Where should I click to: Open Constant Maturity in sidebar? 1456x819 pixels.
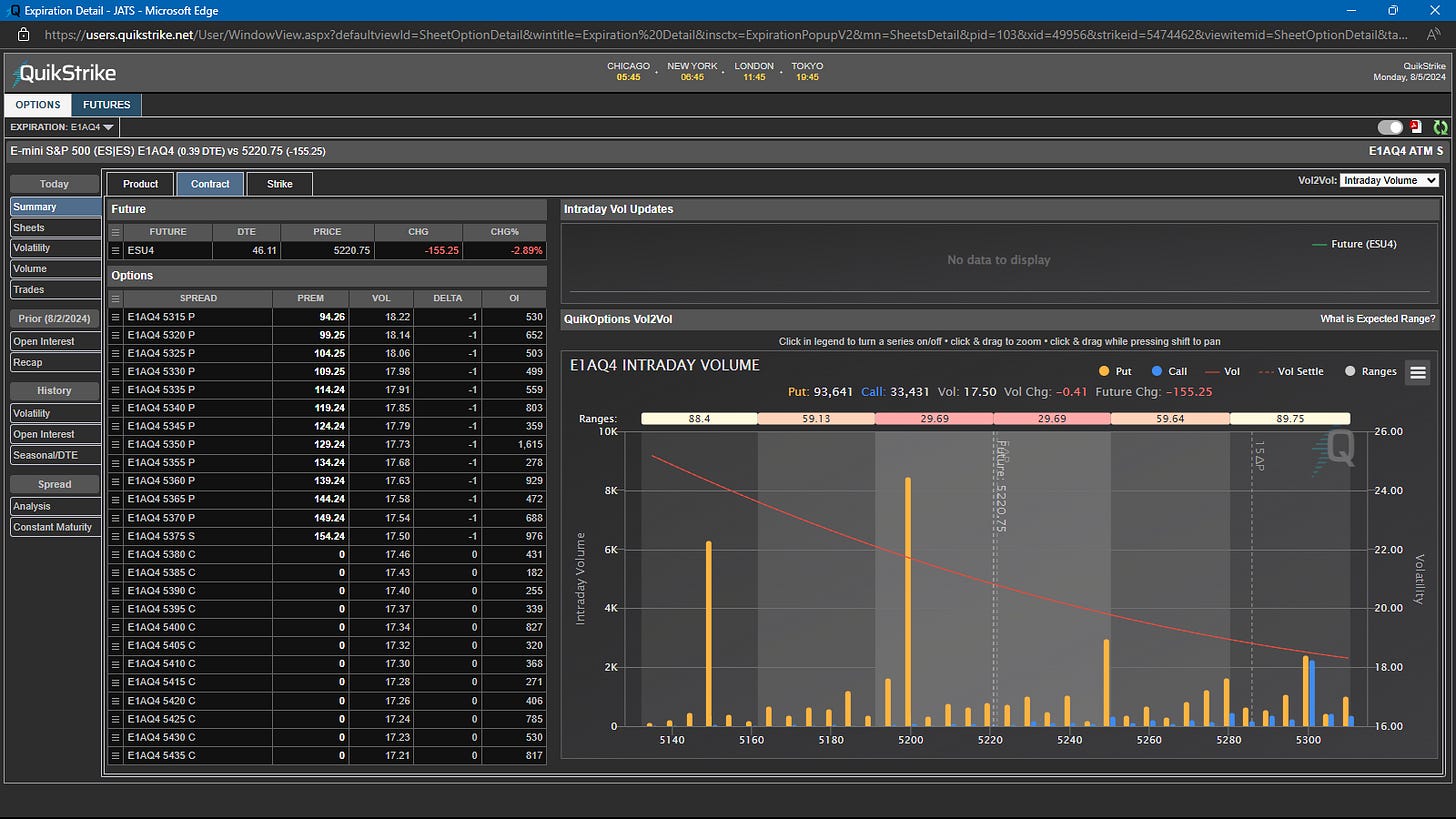(55, 527)
